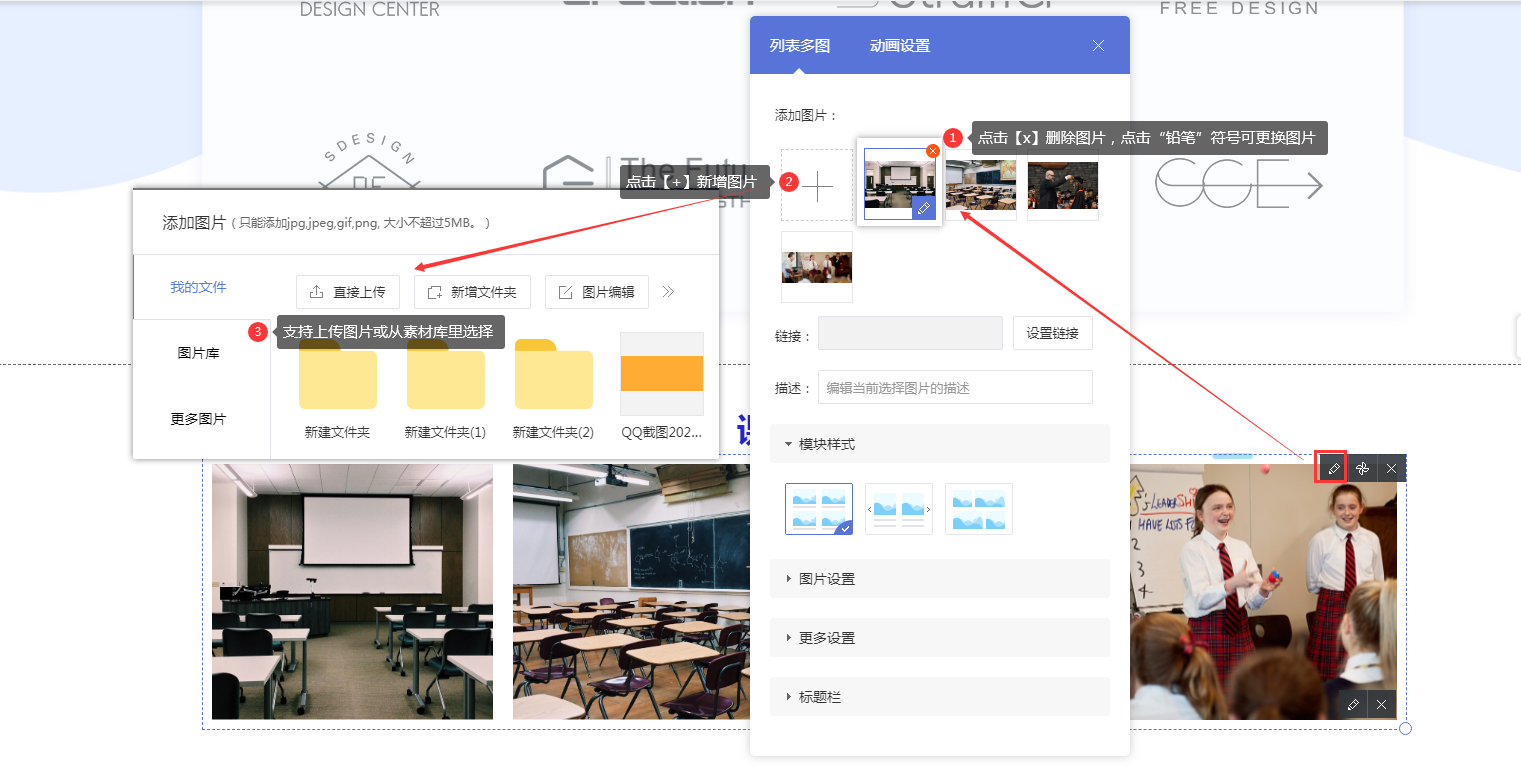This screenshot has height=776, width=1521.
Task: Collapse the 模块样式 section
Action: click(940, 444)
